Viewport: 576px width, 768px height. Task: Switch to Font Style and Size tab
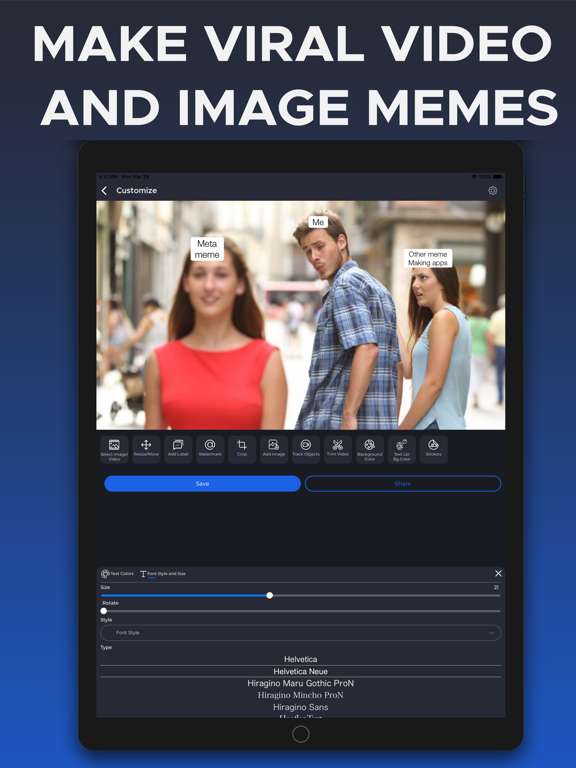pyautogui.click(x=163, y=574)
